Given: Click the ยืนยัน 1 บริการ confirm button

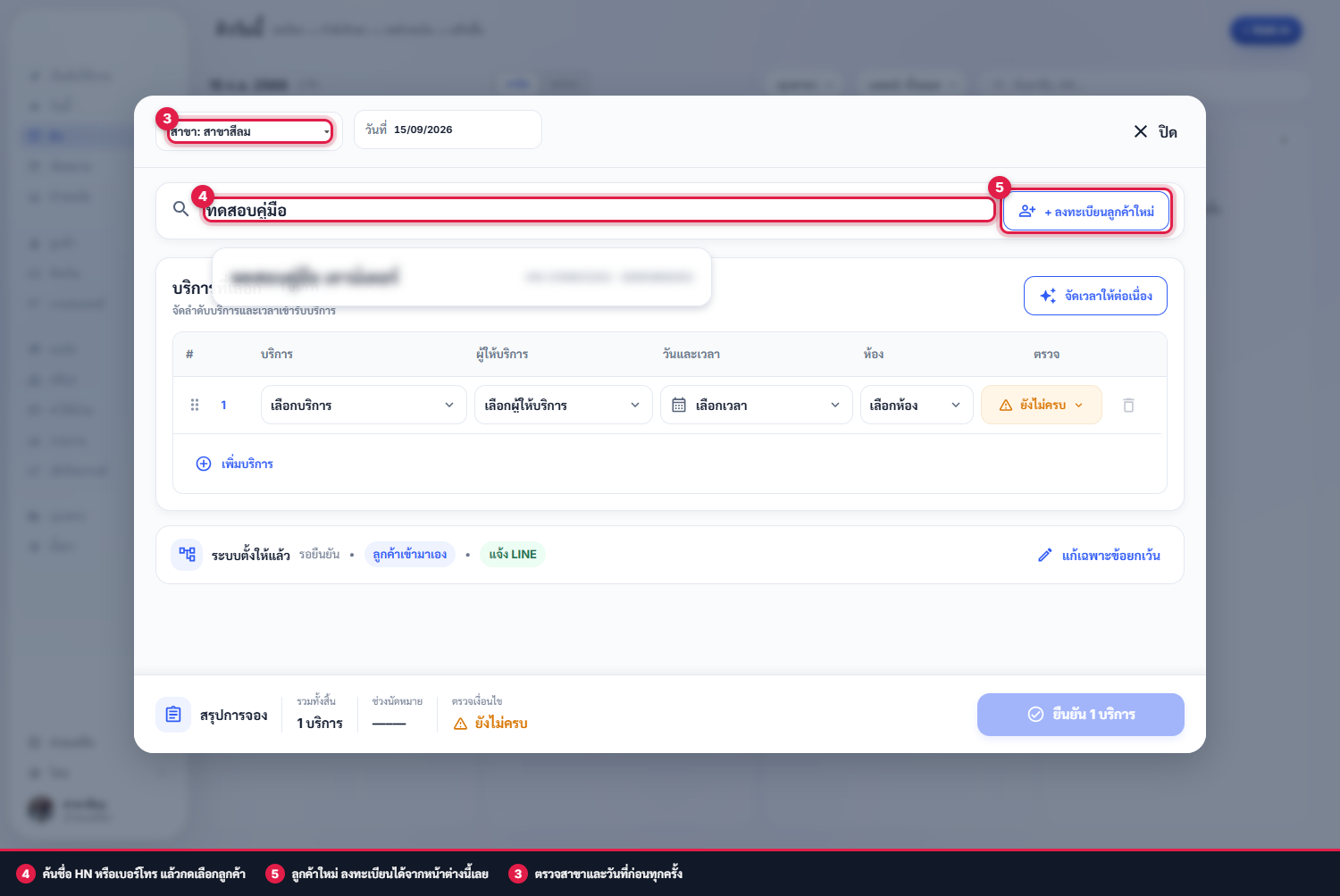Looking at the screenshot, I should [1081, 715].
